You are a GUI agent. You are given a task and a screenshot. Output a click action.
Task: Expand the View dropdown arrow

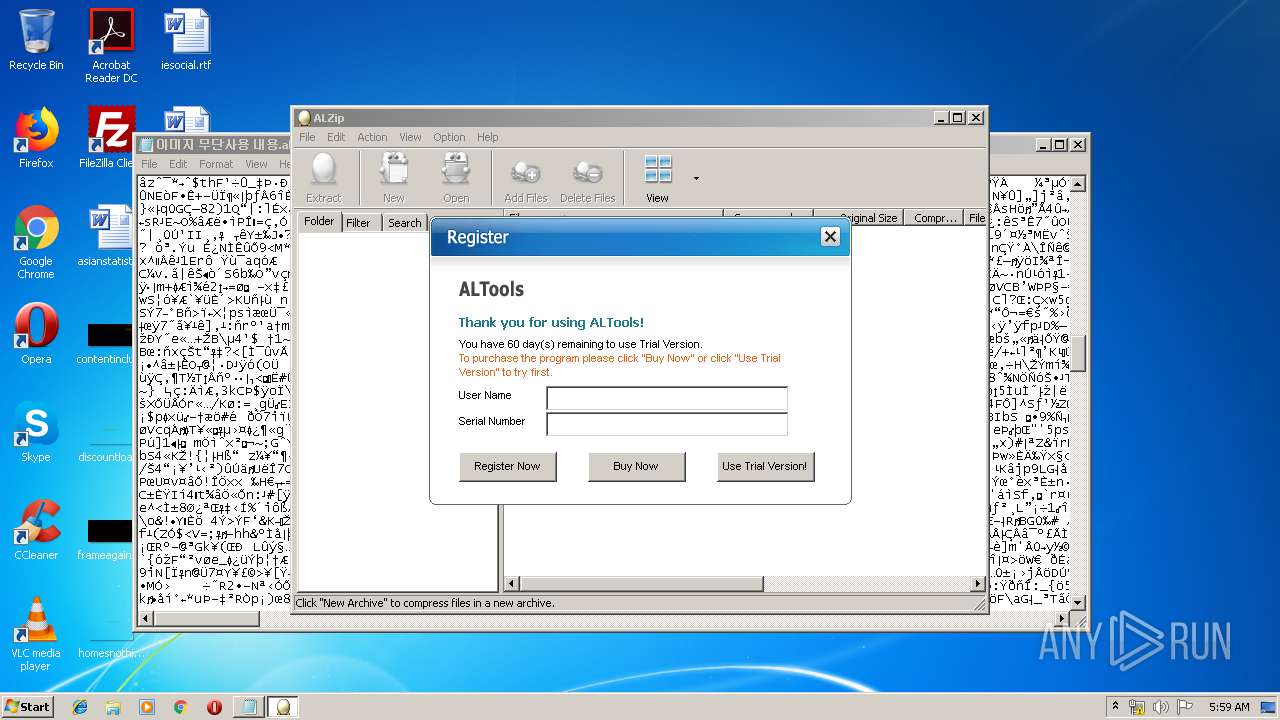(x=696, y=179)
